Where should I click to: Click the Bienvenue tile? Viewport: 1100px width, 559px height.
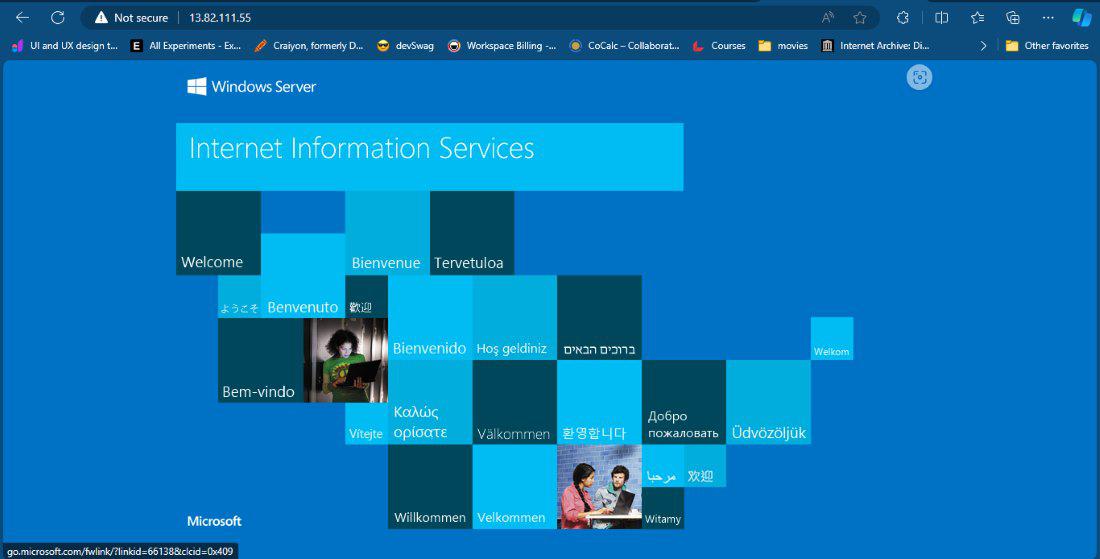coord(387,233)
